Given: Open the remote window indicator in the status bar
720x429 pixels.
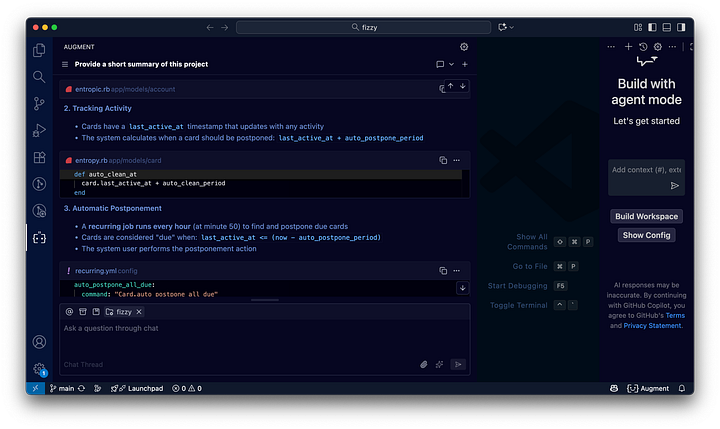Looking at the screenshot, I should [35, 389].
